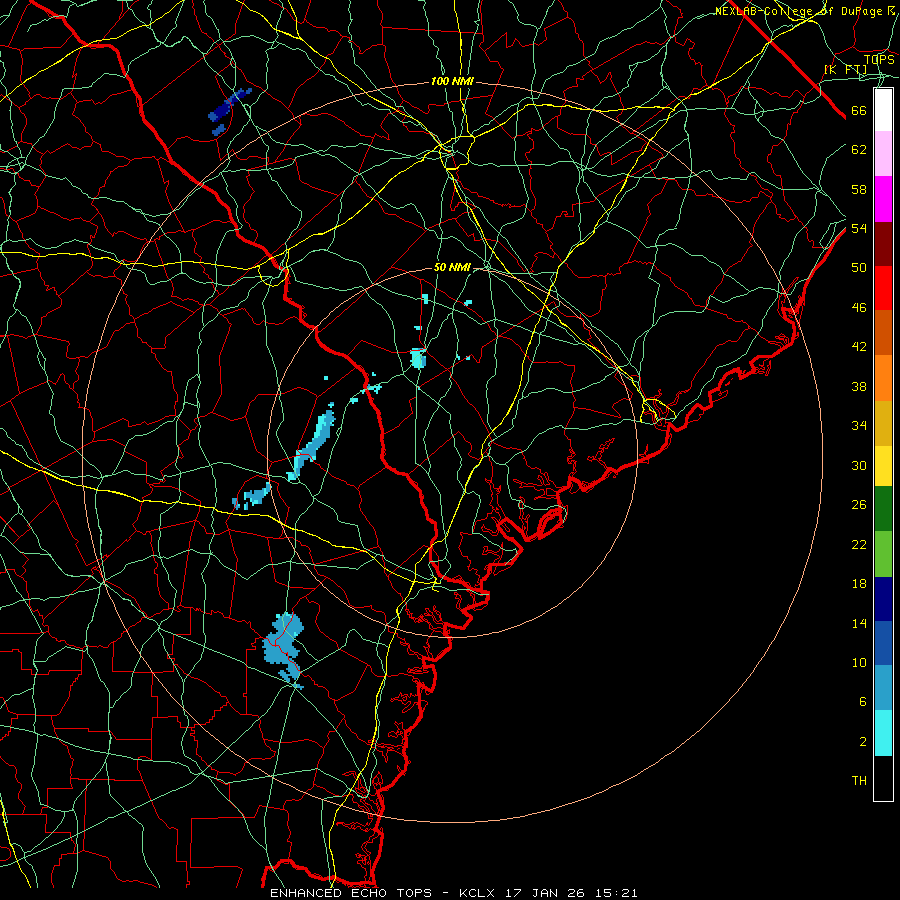900x900 pixels.
Task: Click the 17 JAN 26 date text
Action: tap(545, 893)
